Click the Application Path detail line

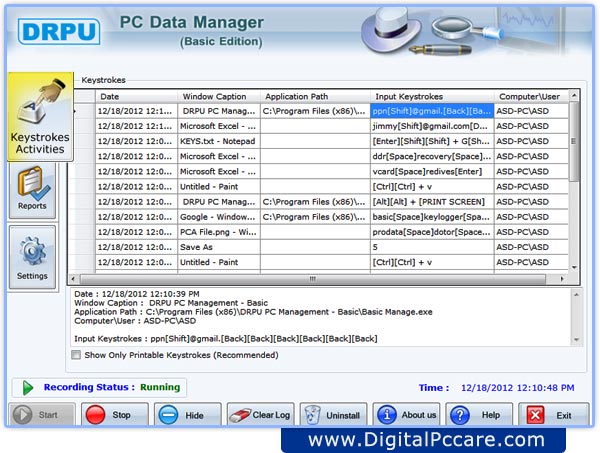click(x=253, y=312)
